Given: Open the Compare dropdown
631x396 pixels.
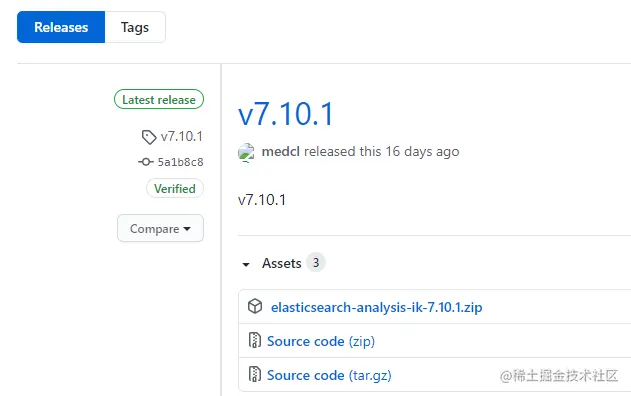Looking at the screenshot, I should pos(160,228).
